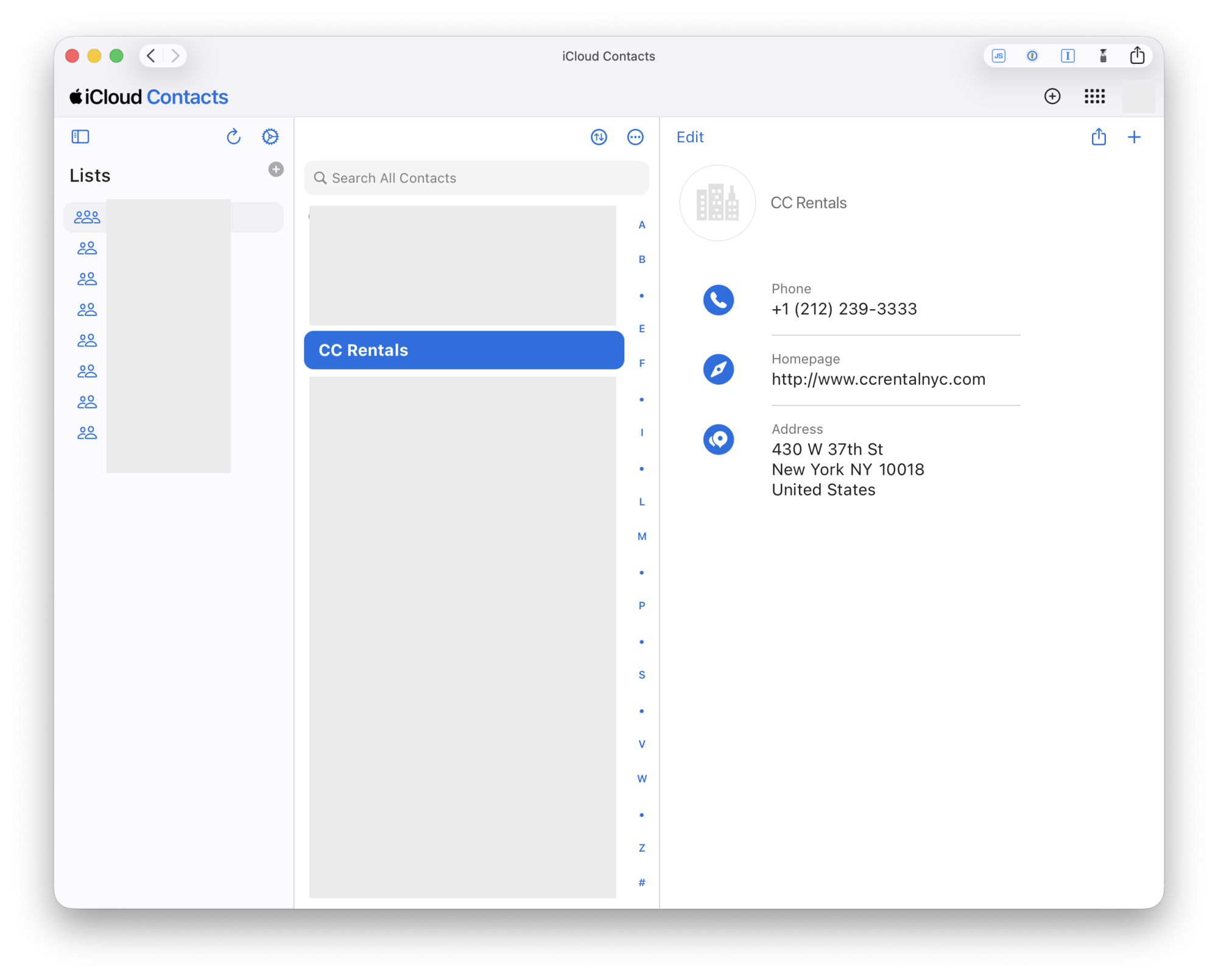Screen dimensions: 1218x980
Task: Go back with the left chevron
Action: pos(152,56)
